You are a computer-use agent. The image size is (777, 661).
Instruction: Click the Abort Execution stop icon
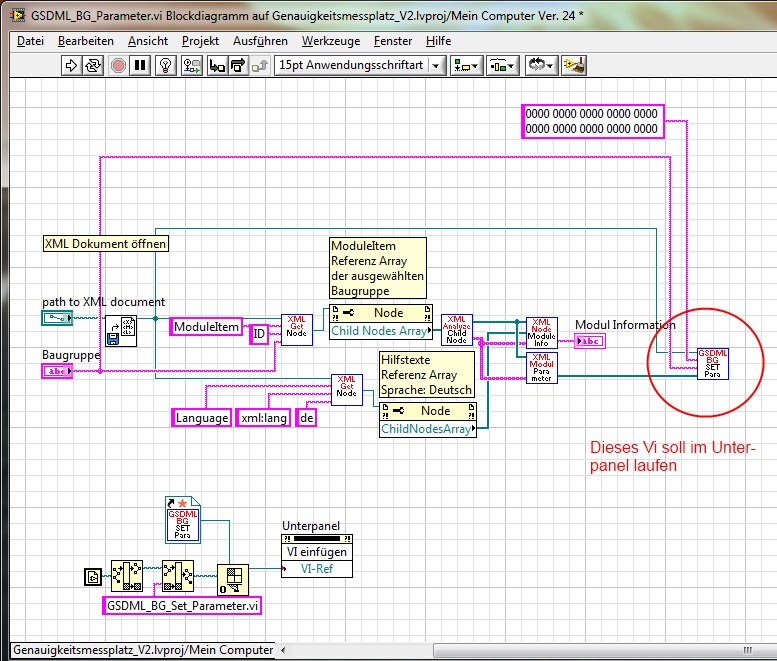(118, 65)
